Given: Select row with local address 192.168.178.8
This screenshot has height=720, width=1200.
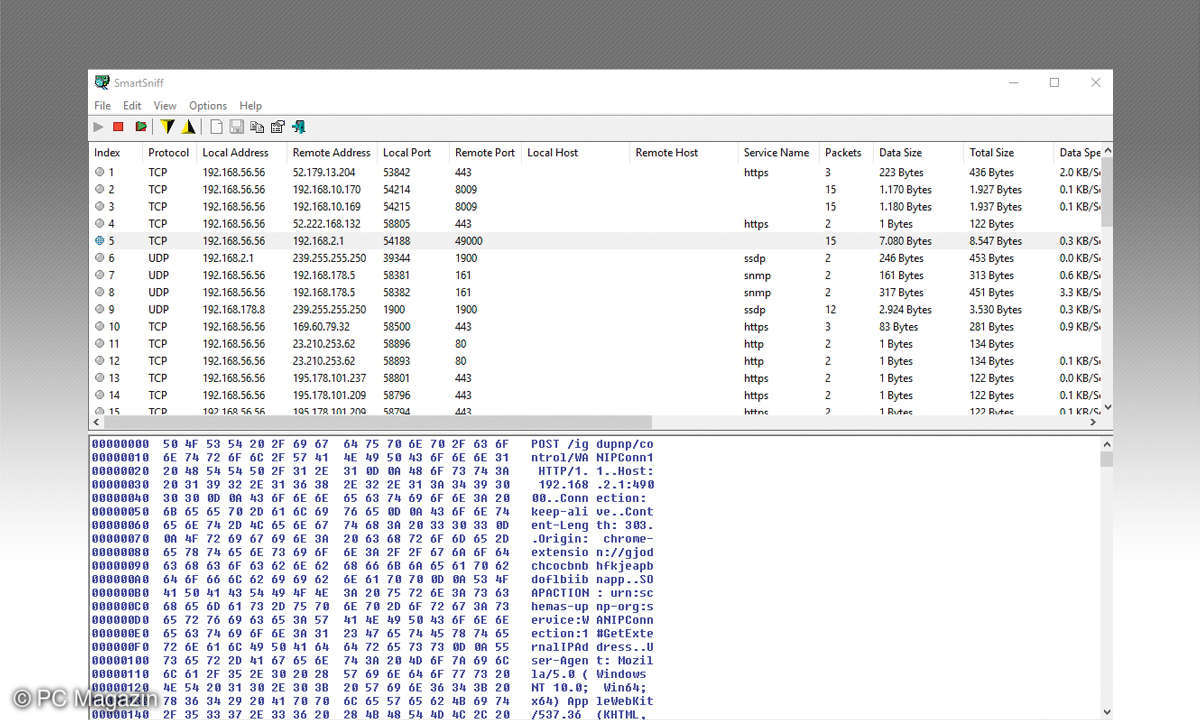Looking at the screenshot, I should coord(595,310).
